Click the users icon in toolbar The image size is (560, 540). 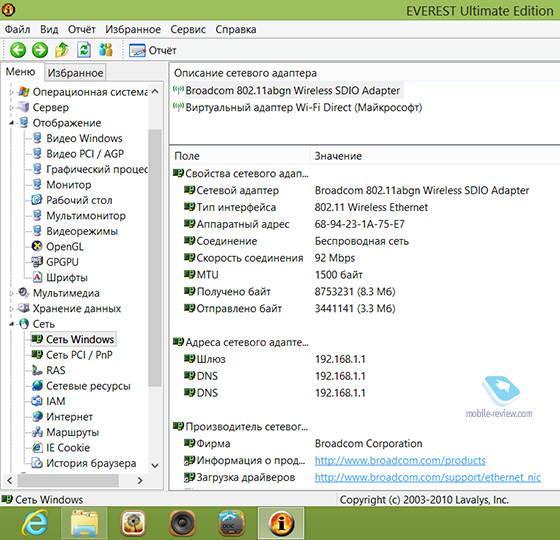coord(106,50)
